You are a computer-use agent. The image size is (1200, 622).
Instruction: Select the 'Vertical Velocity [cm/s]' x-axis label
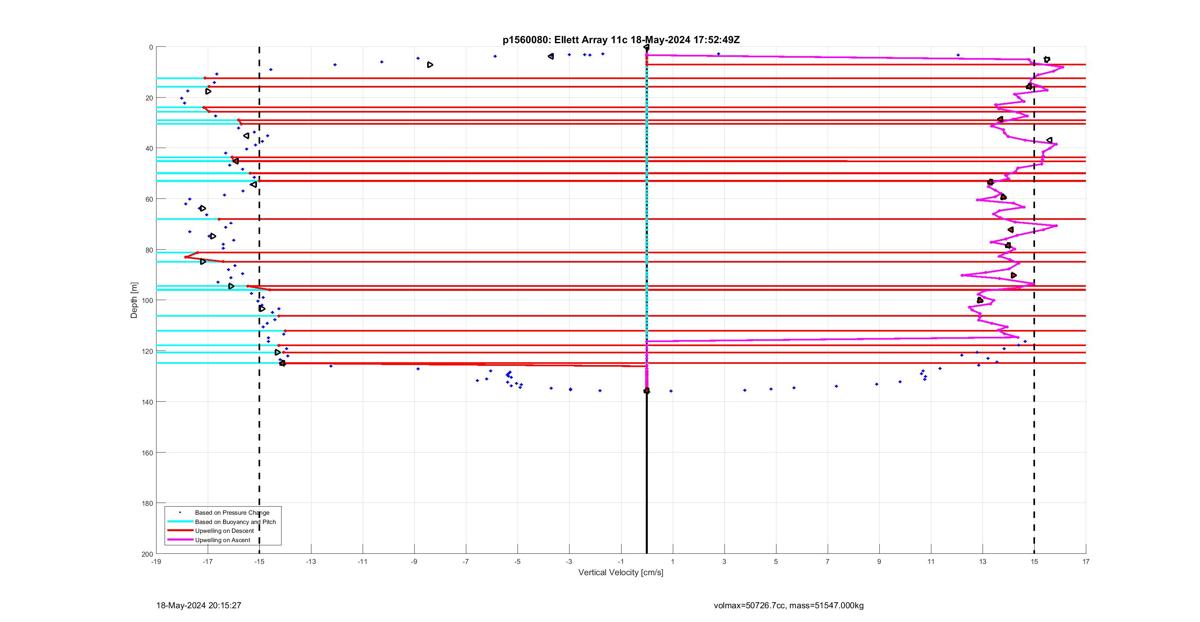[x=621, y=573]
